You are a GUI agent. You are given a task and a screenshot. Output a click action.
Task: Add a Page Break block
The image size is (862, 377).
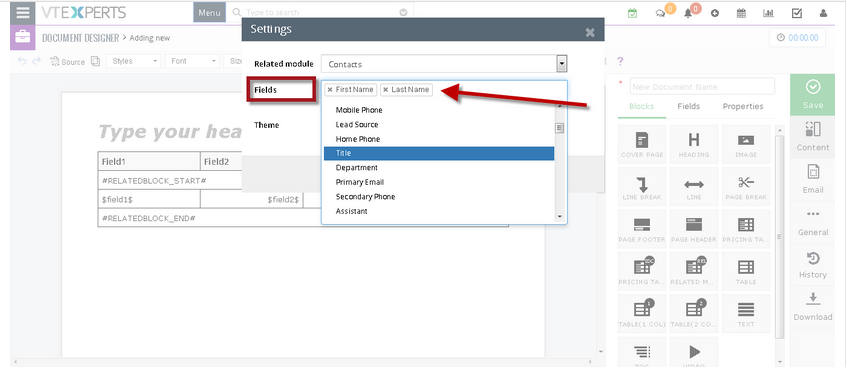(x=746, y=187)
